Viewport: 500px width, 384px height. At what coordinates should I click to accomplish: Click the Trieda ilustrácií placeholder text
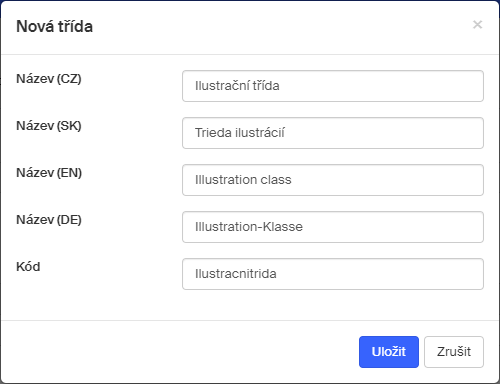tap(240, 133)
